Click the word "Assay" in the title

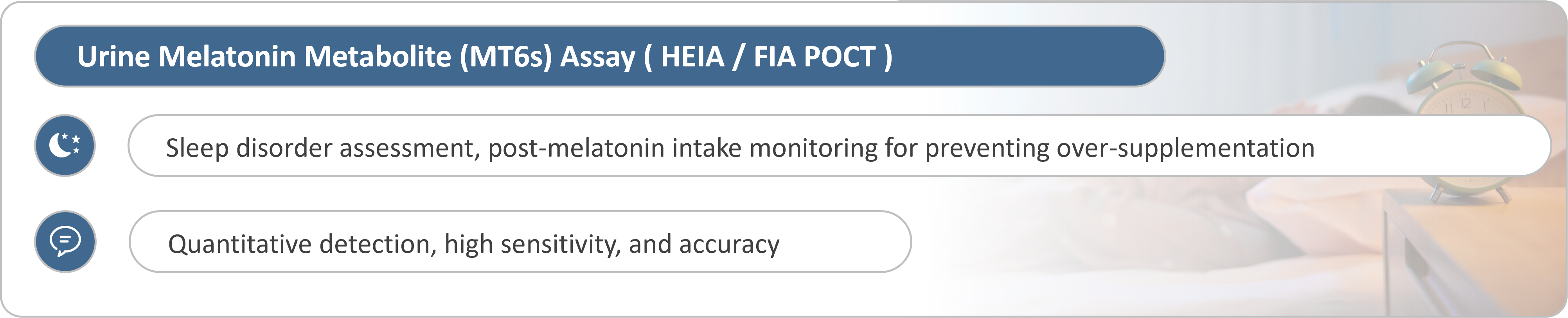tap(597, 57)
